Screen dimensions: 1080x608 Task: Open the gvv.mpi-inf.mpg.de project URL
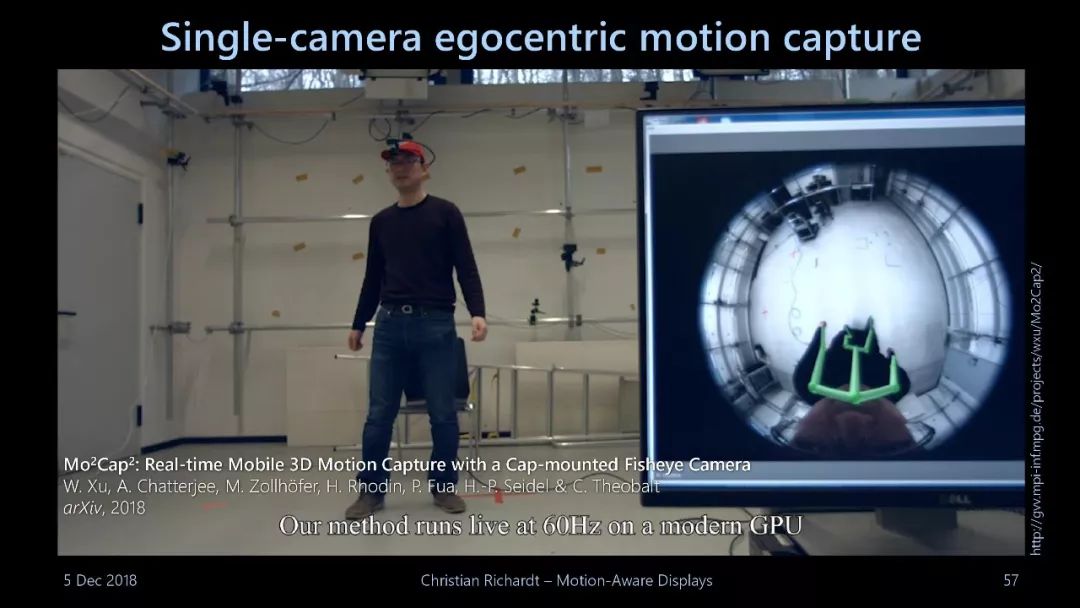(x=1037, y=409)
